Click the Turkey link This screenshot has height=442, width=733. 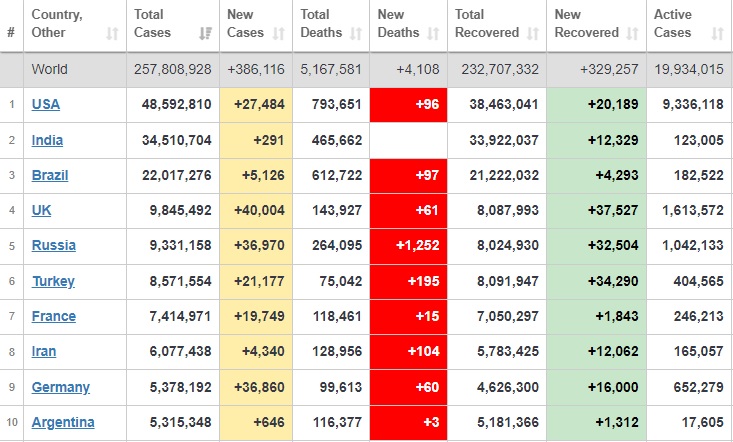click(x=53, y=281)
